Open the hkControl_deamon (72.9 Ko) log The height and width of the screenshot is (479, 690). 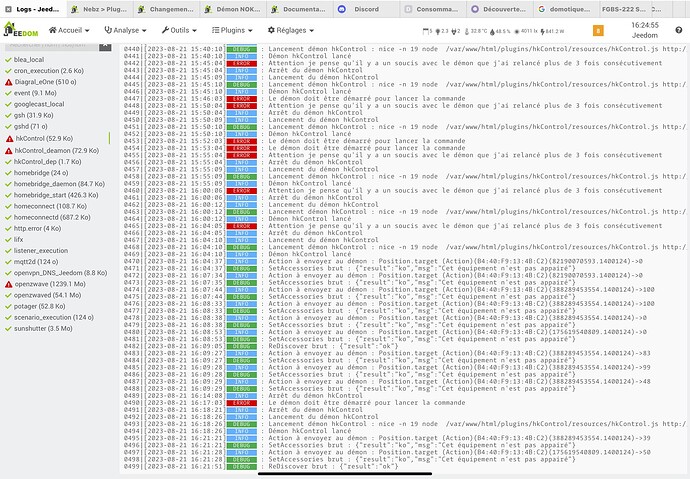[52, 150]
